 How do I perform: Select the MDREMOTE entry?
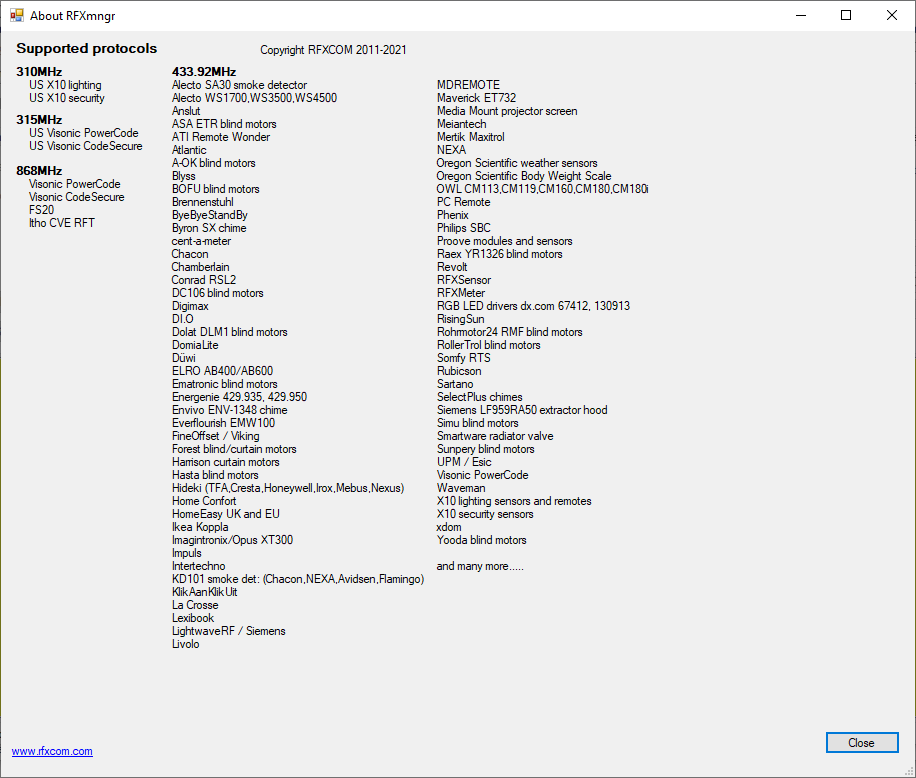(469, 85)
